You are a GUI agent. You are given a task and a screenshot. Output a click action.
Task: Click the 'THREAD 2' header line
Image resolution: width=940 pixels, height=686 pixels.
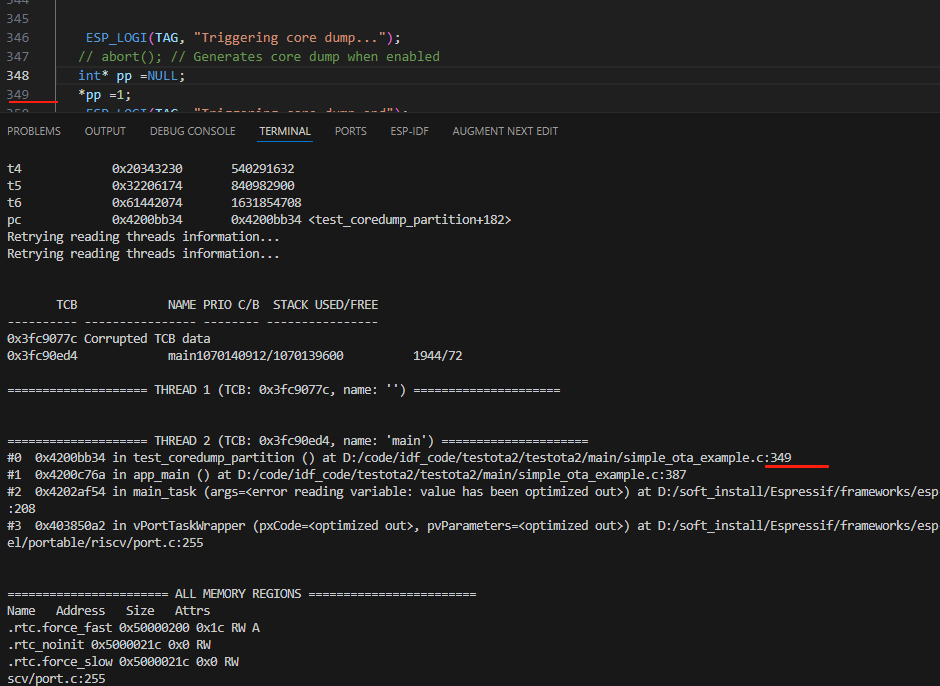(x=297, y=441)
